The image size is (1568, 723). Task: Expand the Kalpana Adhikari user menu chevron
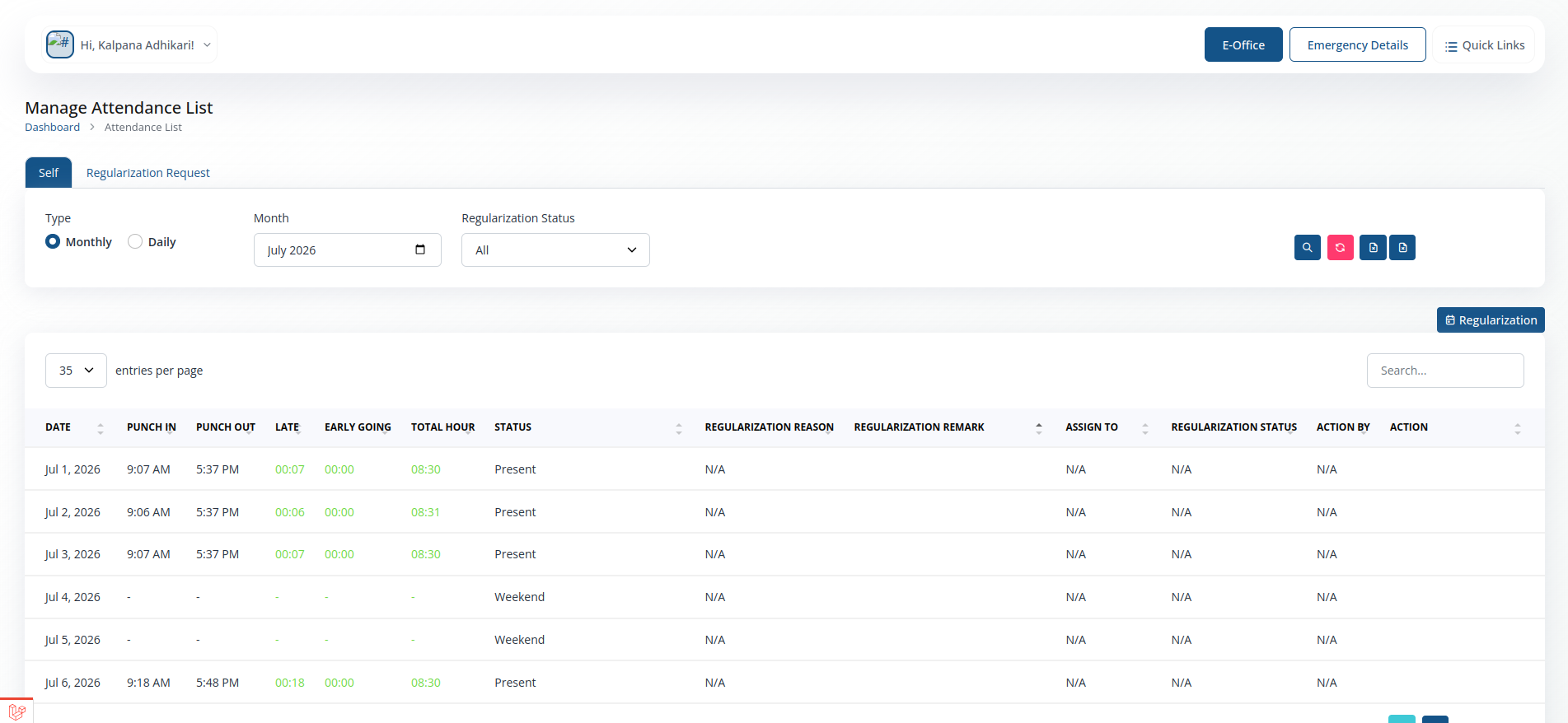coord(207,45)
